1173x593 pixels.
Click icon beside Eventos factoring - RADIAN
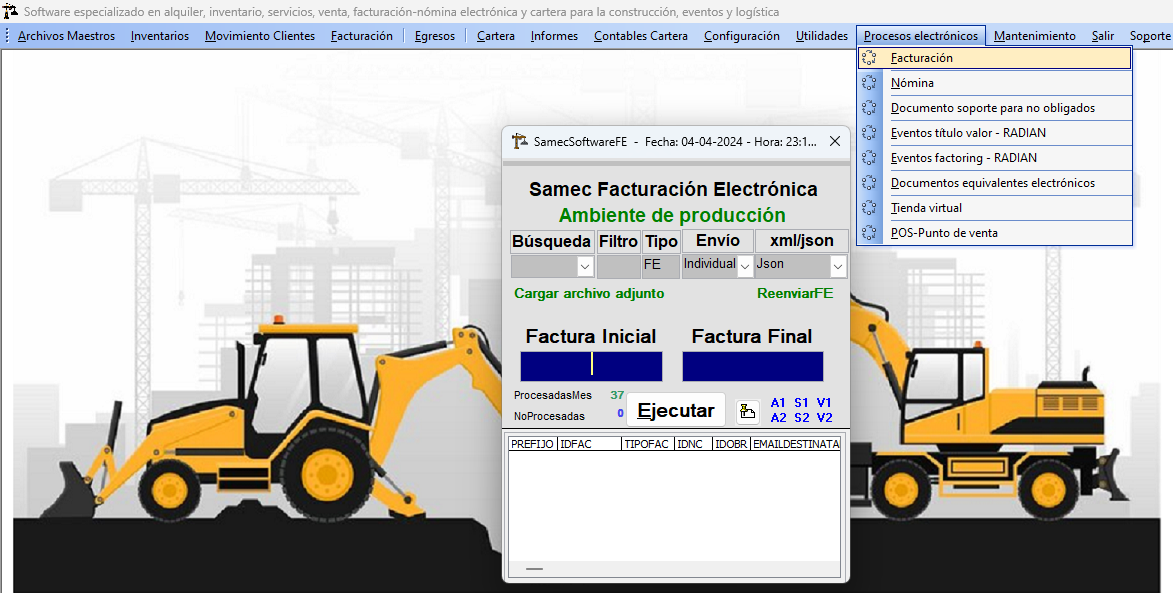869,158
